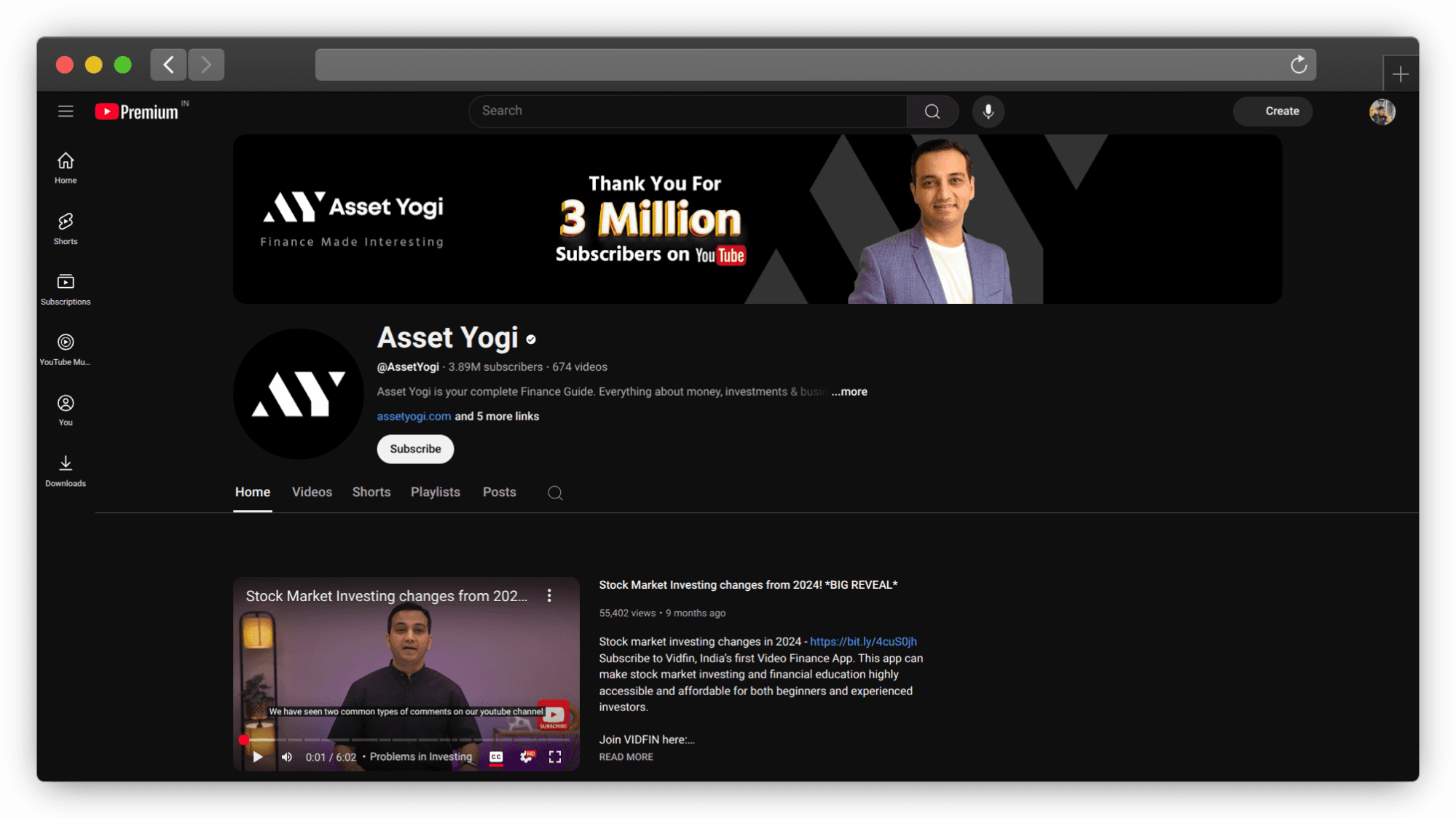Click the Asset Yogi channel name heading
The image size is (1456, 819).
tap(447, 337)
